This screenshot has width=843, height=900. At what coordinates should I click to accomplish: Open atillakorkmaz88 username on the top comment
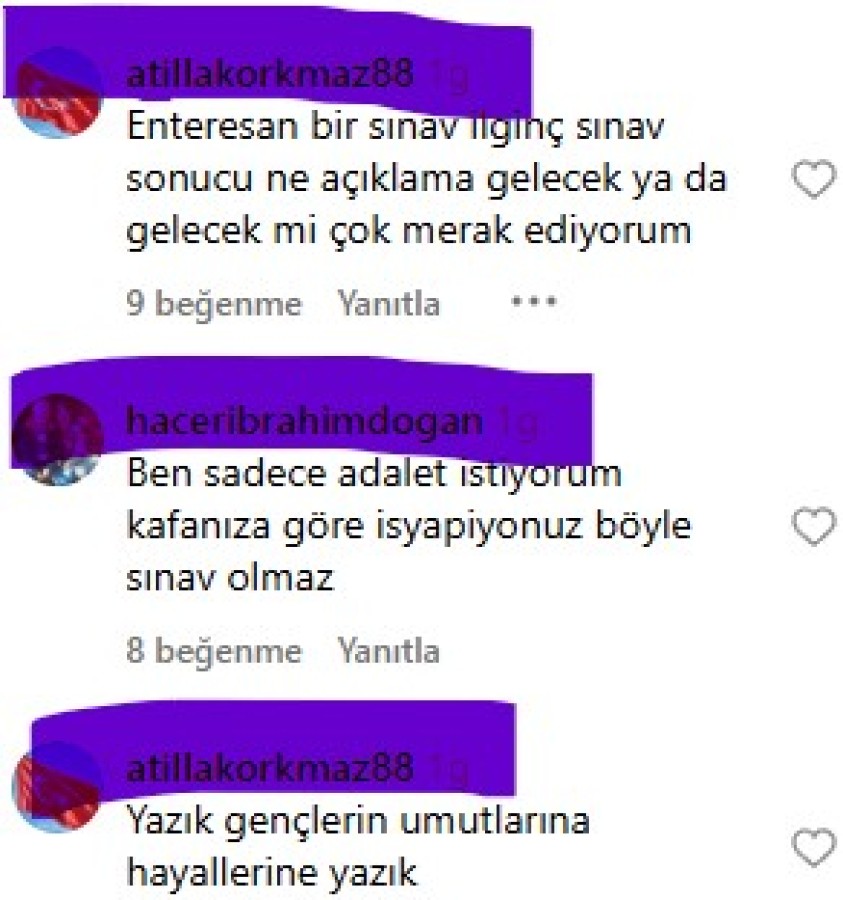click(269, 74)
